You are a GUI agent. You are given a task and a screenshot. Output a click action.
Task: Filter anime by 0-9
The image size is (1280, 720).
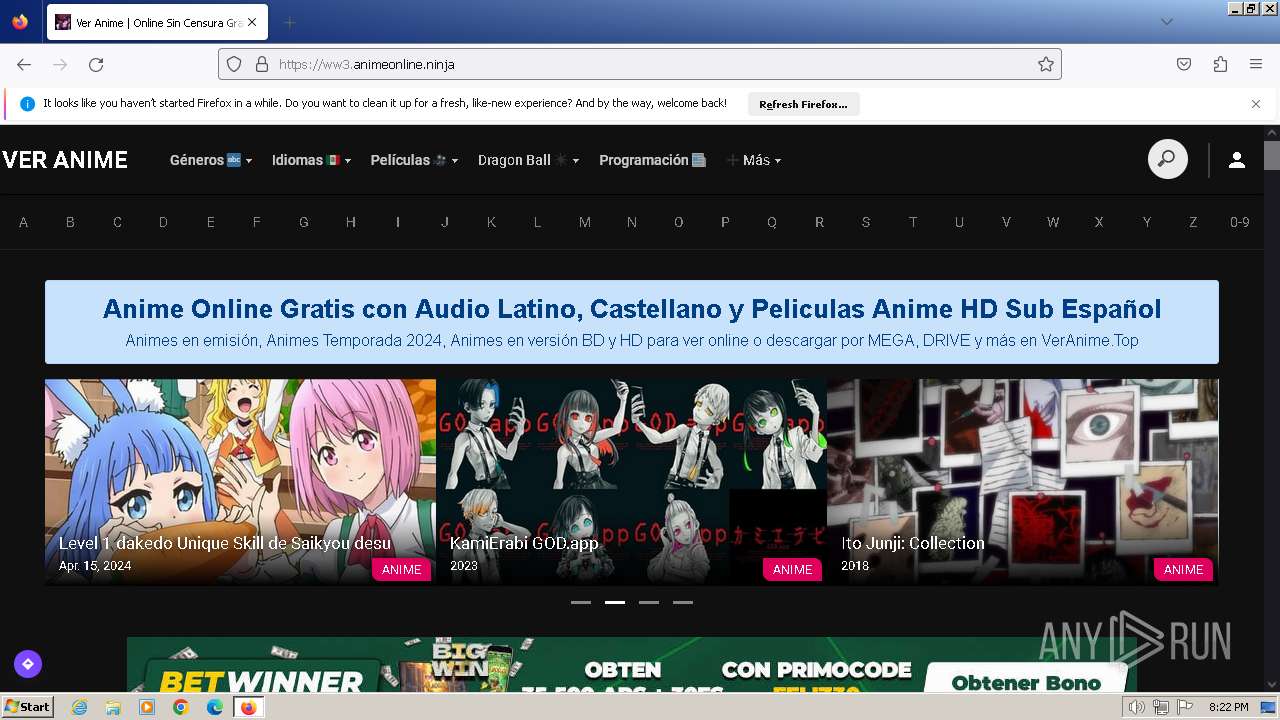coord(1240,222)
